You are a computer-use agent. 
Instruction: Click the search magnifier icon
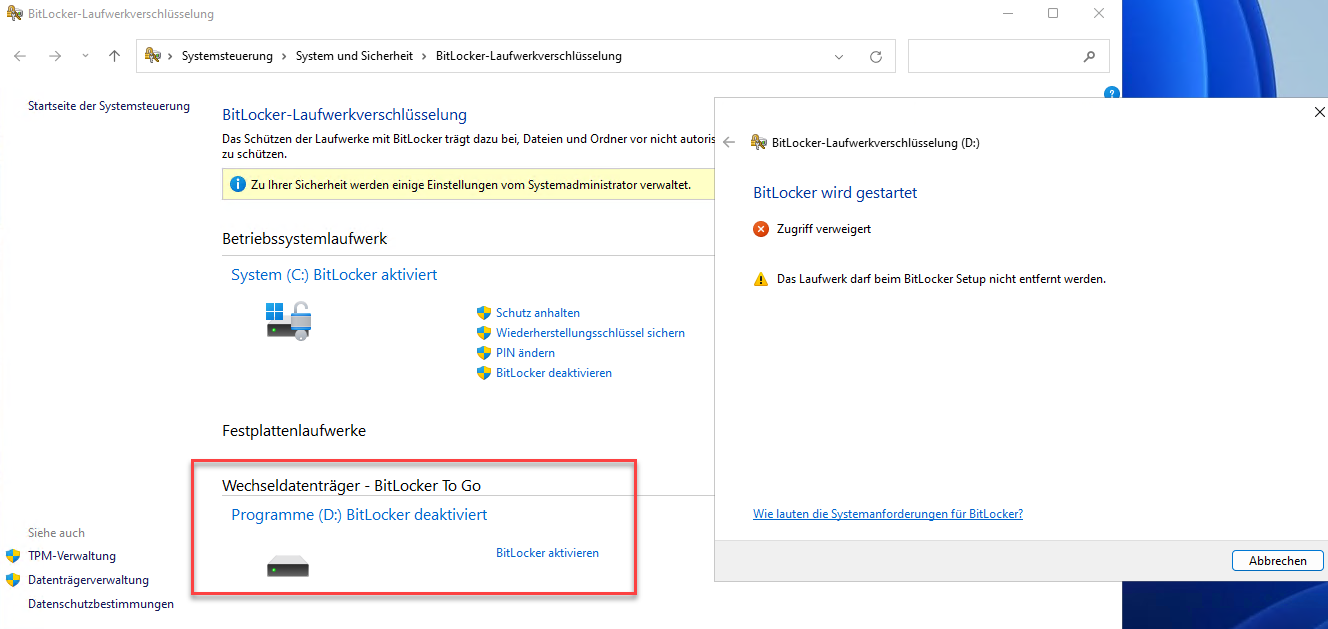point(1089,57)
